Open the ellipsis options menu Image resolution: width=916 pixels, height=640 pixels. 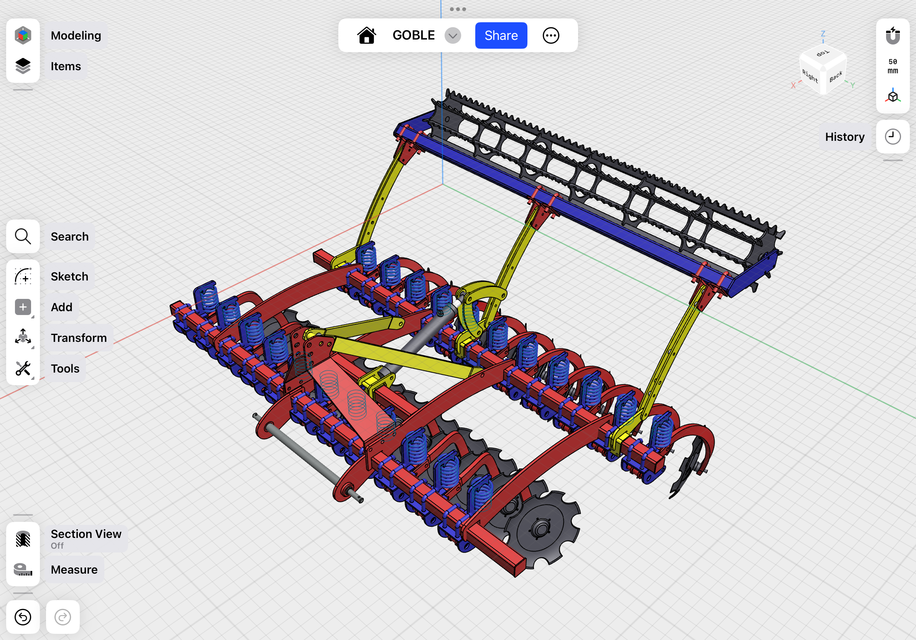pyautogui.click(x=551, y=34)
